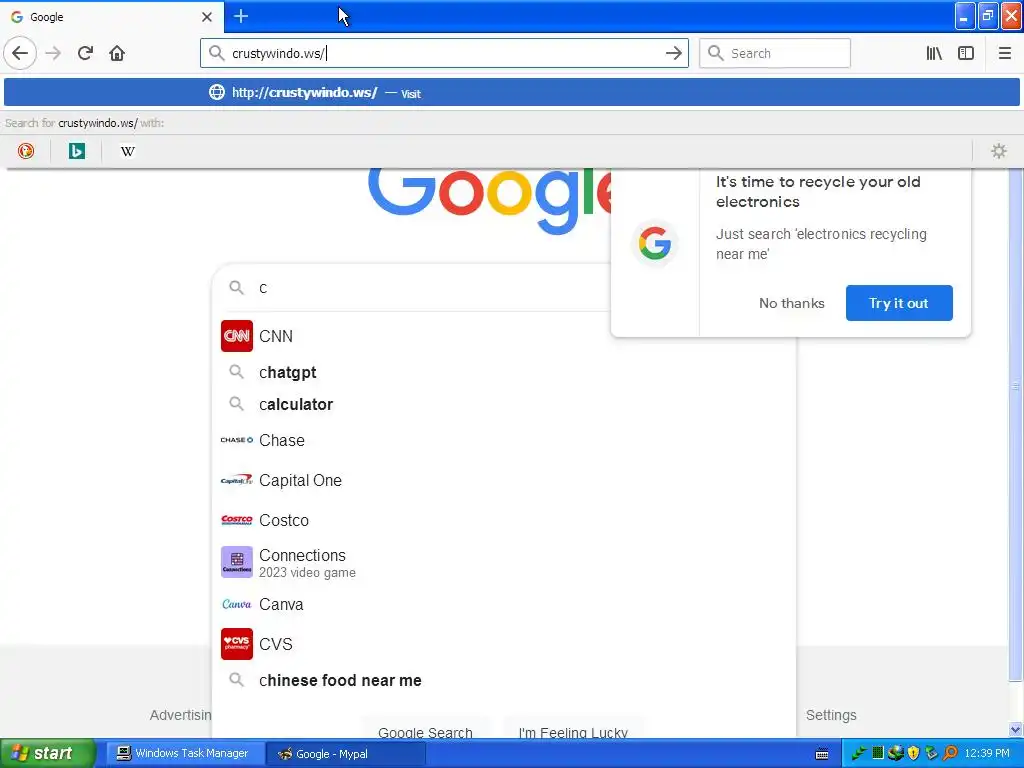
Task: Open search settings gear icon
Action: tap(999, 151)
